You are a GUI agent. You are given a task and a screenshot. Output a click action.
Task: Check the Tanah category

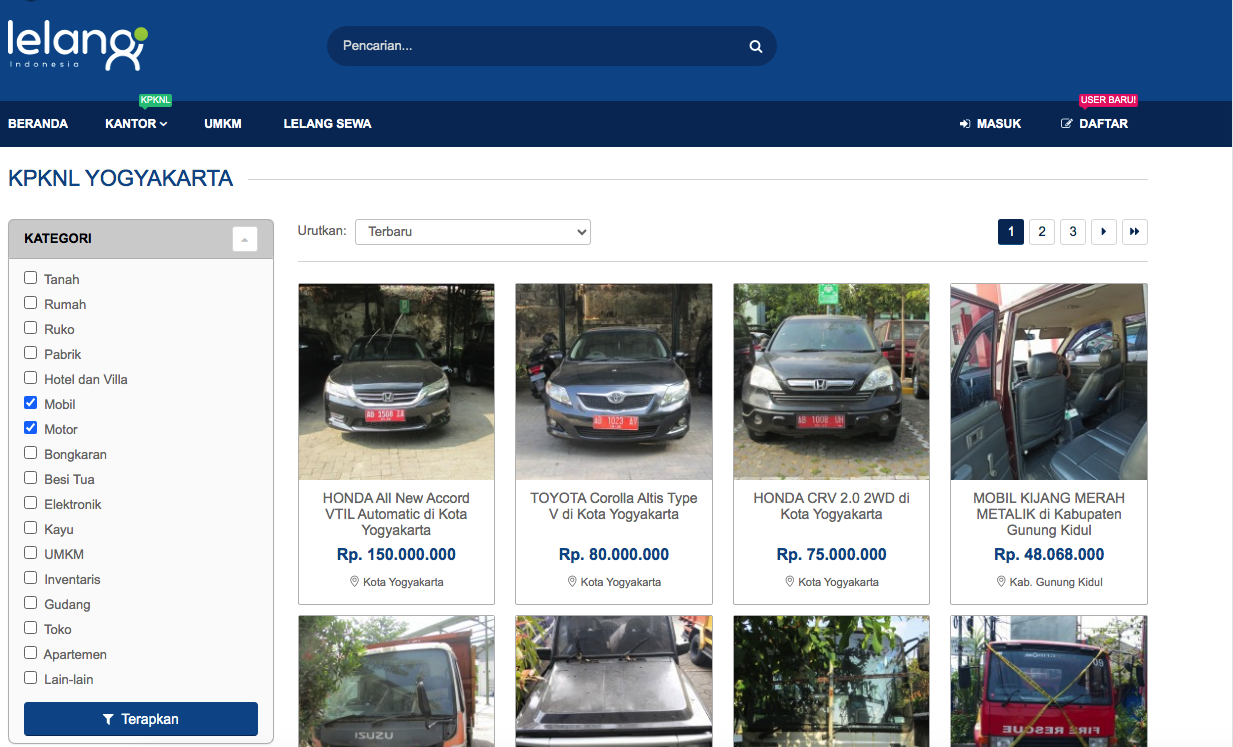tap(31, 278)
